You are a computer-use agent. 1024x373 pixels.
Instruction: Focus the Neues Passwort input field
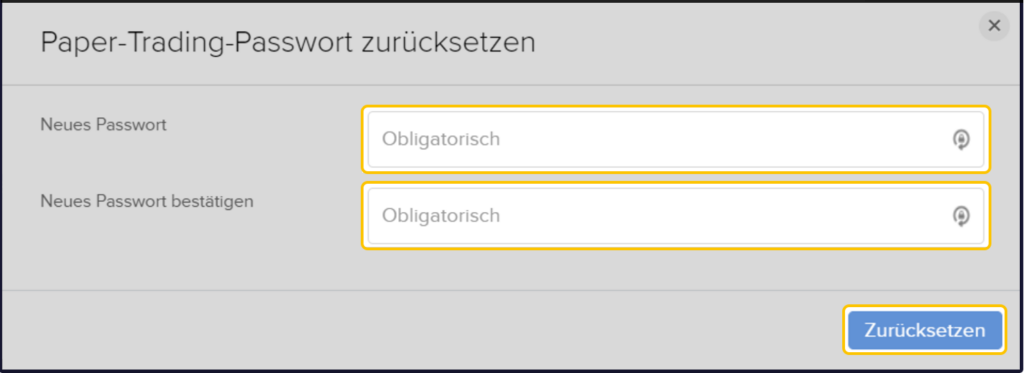coord(676,139)
